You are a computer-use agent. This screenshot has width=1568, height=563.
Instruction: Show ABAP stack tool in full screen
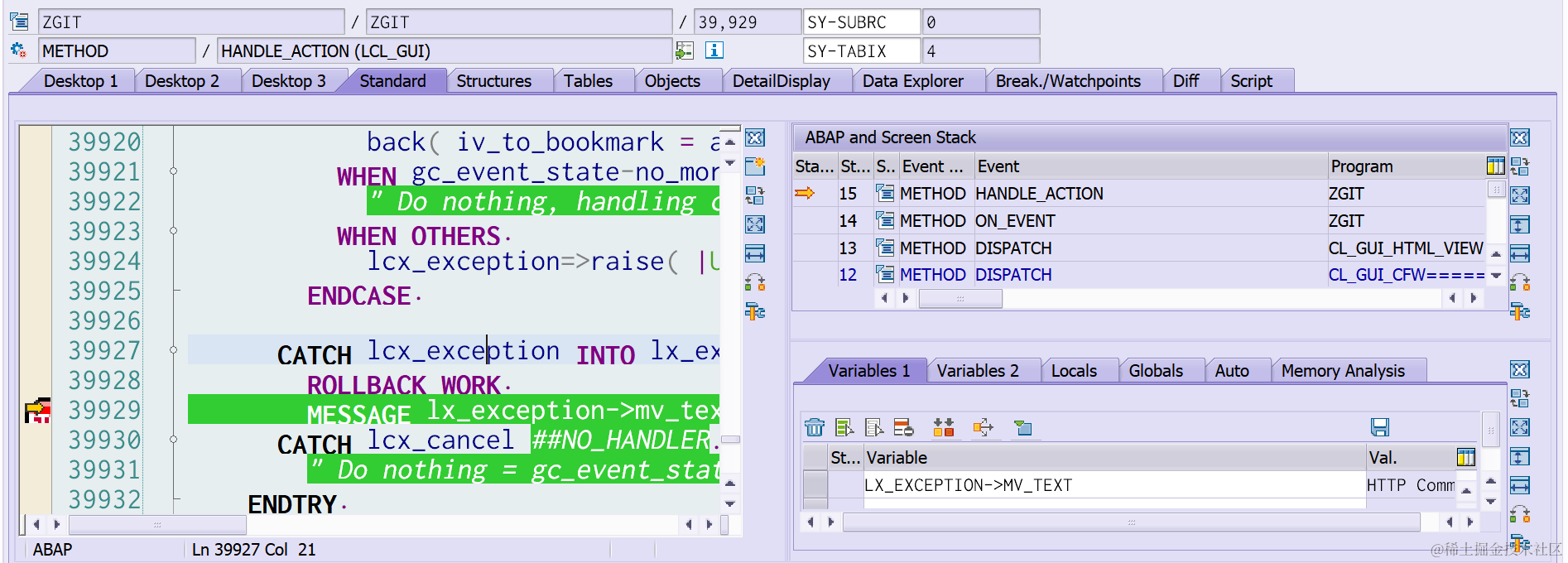coord(1520,195)
